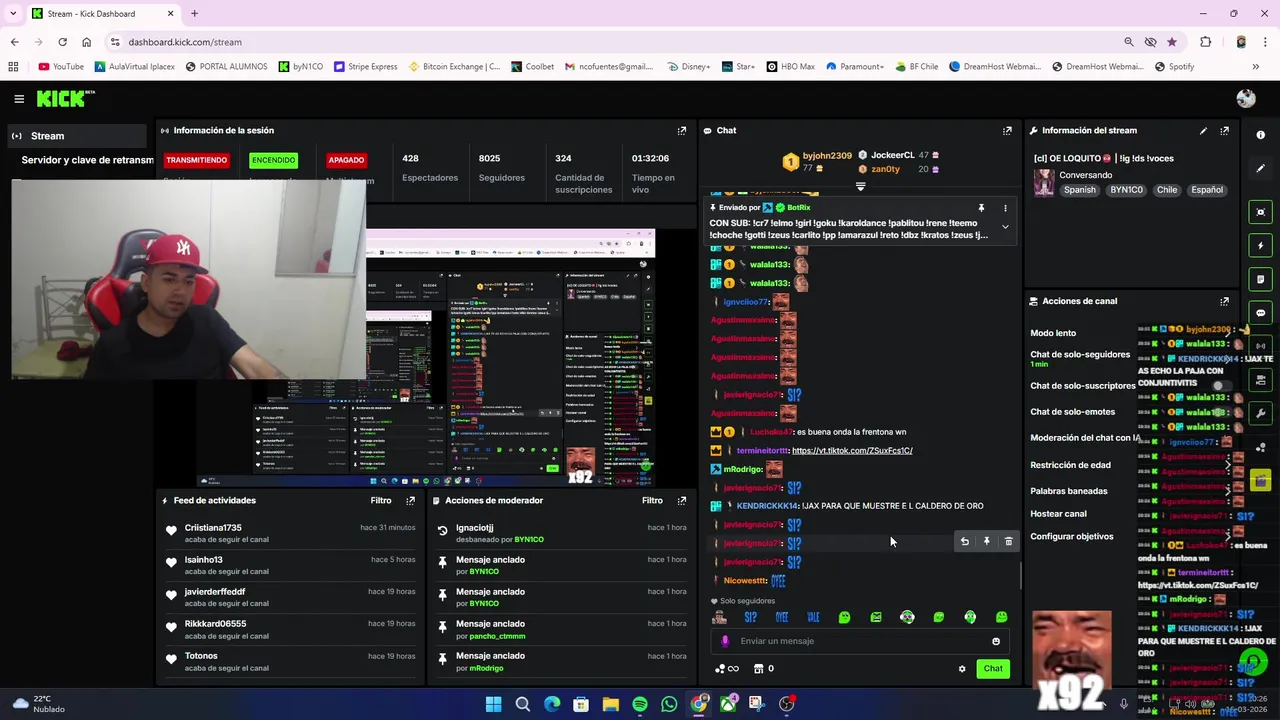1280x720 pixels.
Task: Open Filtro in Acciones de moderador
Action: coord(652,500)
